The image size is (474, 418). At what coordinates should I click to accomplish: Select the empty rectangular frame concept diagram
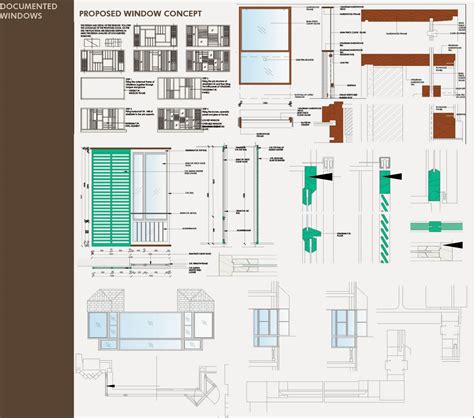(x=103, y=88)
